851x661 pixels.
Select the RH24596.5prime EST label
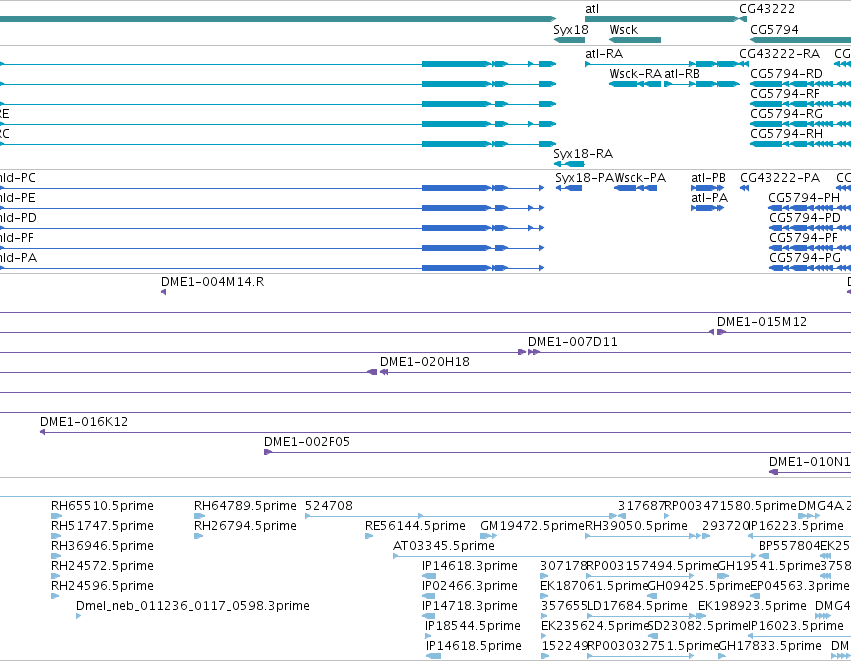(x=102, y=587)
